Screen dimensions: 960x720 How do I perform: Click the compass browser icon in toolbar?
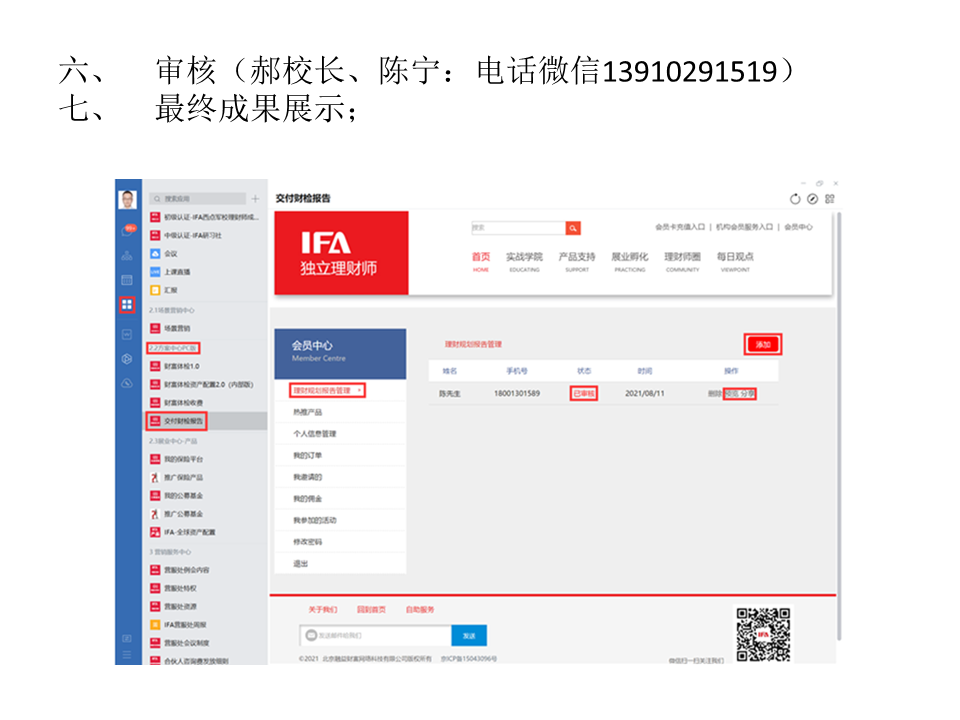[x=812, y=199]
